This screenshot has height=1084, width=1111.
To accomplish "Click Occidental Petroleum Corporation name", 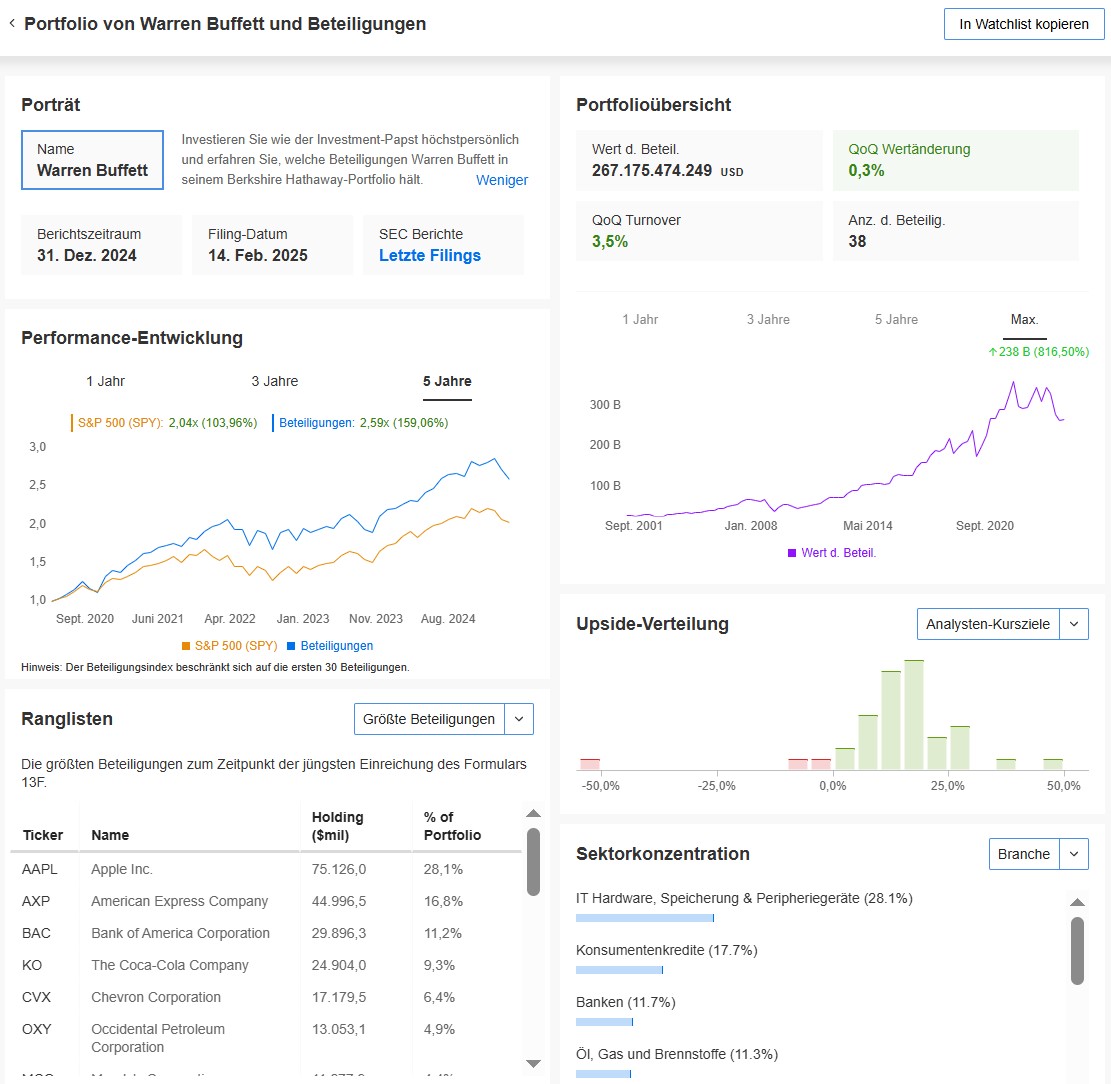I will [158, 1038].
